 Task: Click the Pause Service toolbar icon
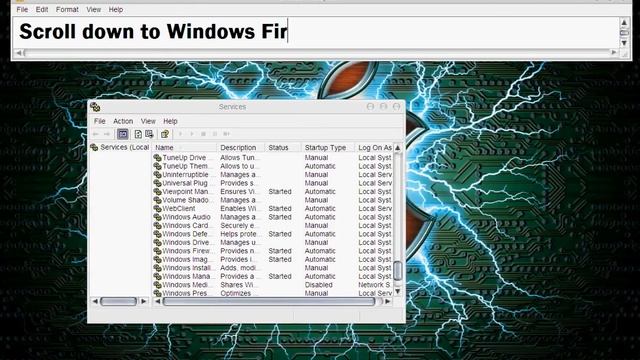pos(215,134)
